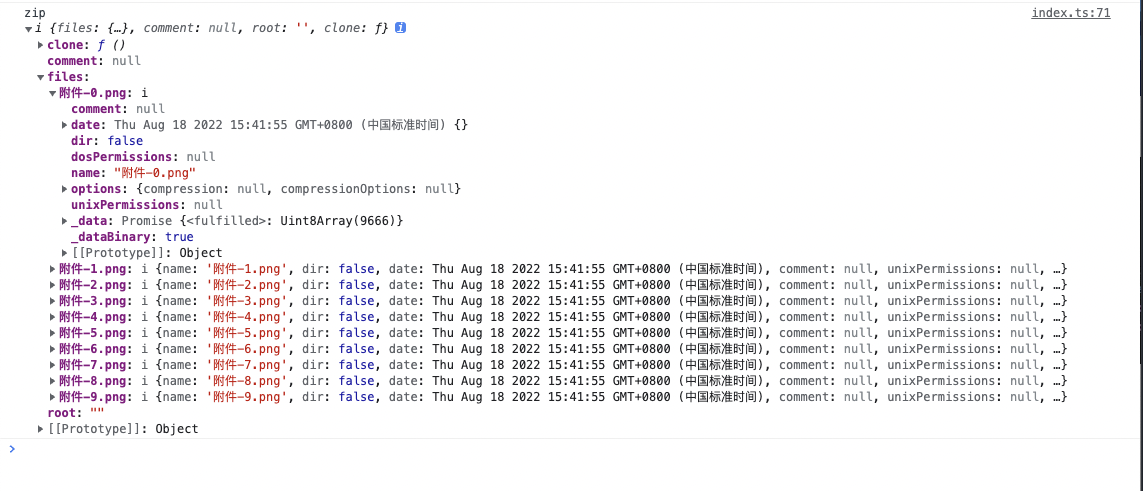Expand [[Prototype]] under 附件-0.png
The height and width of the screenshot is (491, 1143).
tap(64, 253)
